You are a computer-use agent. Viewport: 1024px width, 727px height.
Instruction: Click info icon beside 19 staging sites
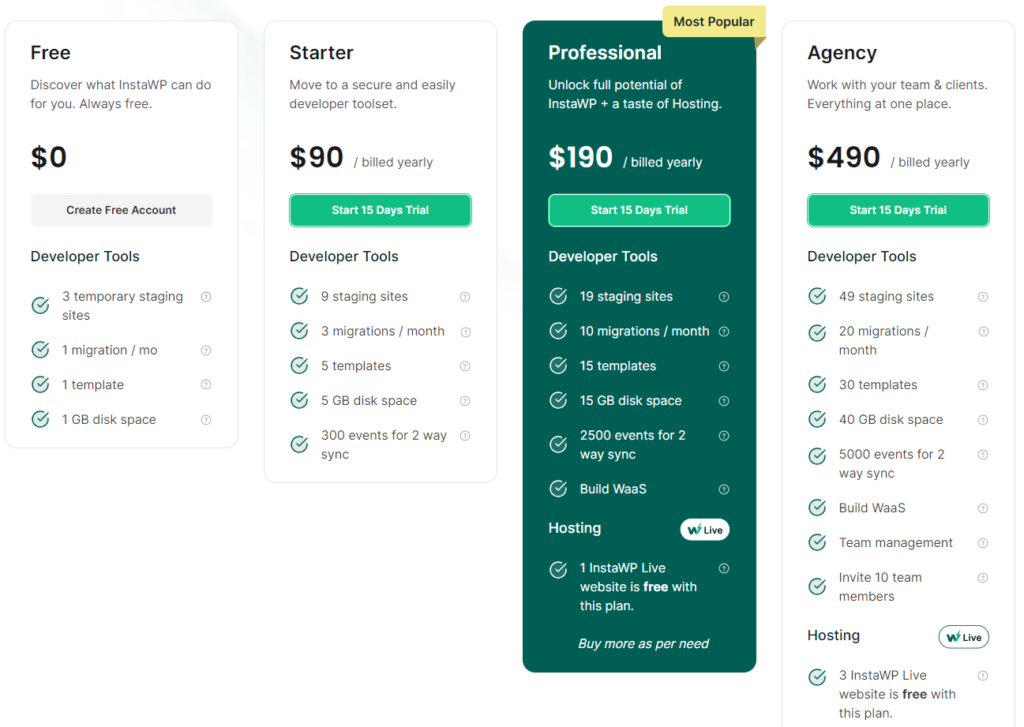[724, 297]
